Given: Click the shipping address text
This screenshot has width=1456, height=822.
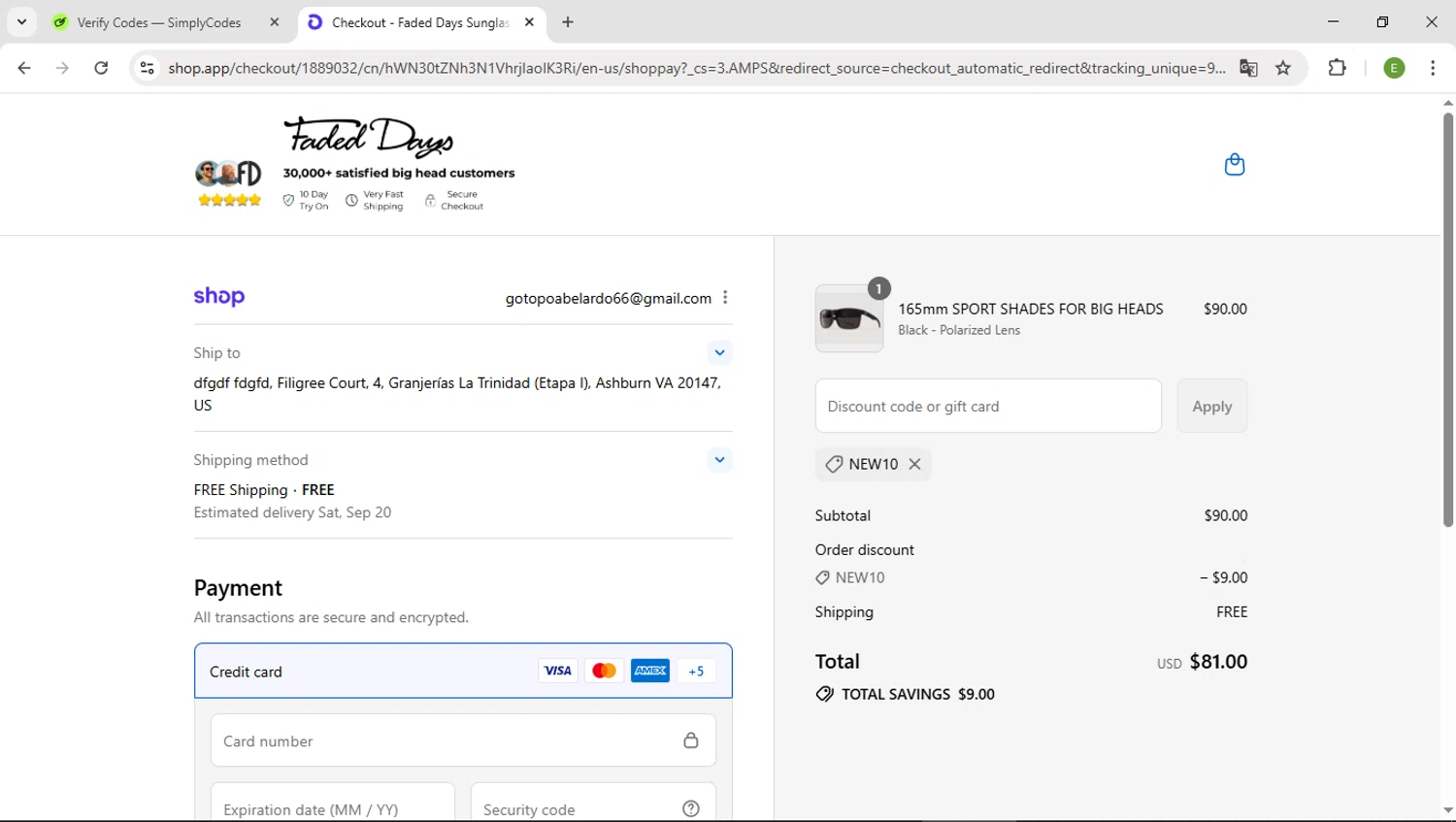Looking at the screenshot, I should 457,394.
